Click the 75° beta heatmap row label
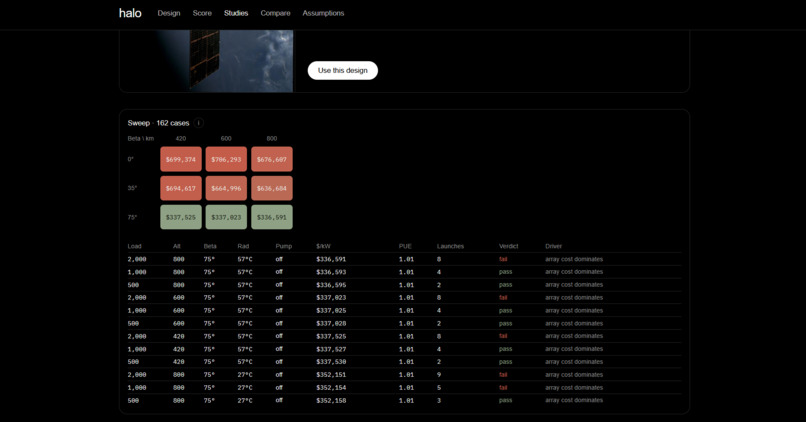This screenshot has height=422, width=806. [132, 217]
